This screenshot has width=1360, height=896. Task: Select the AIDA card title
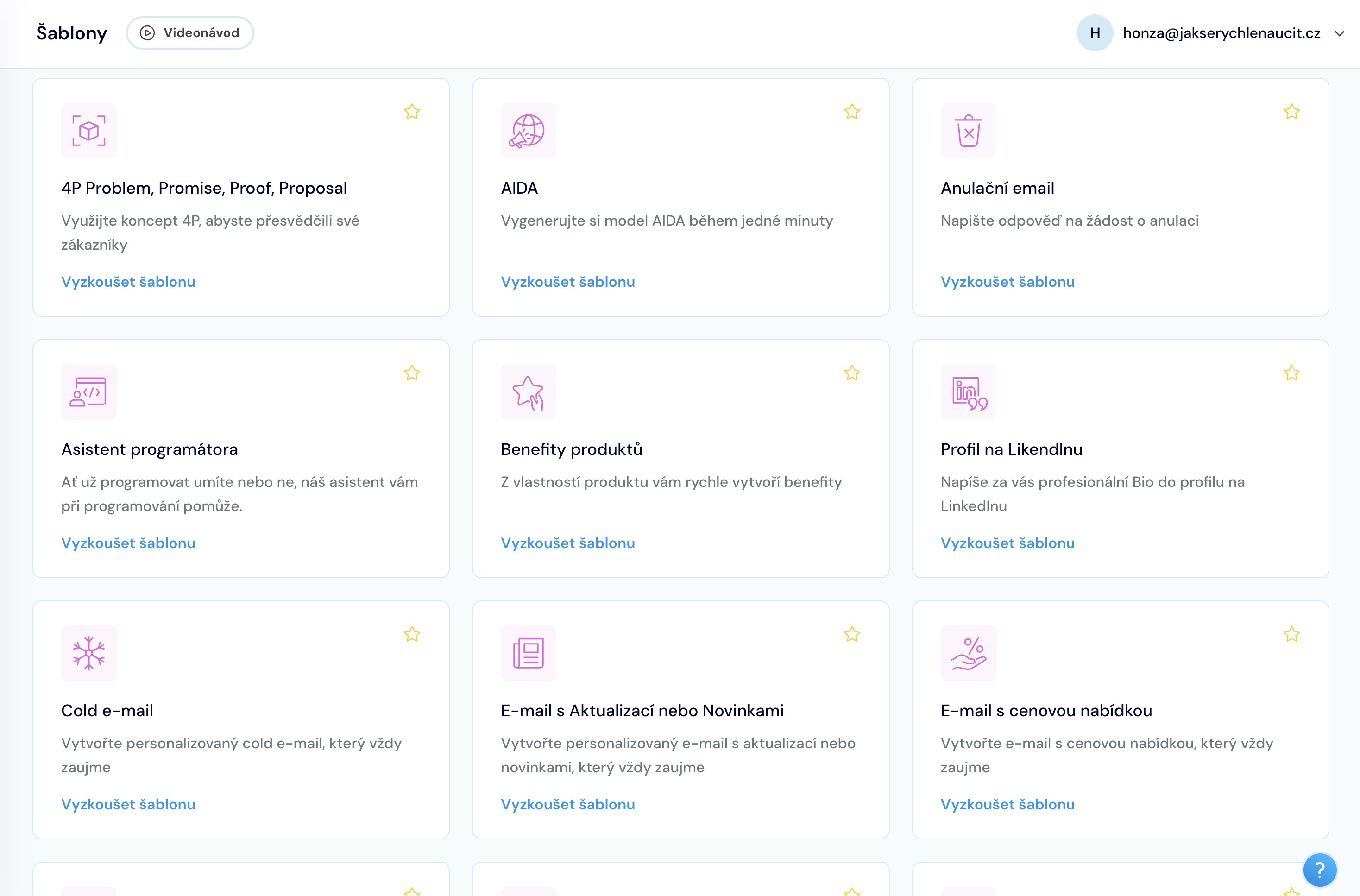pyautogui.click(x=519, y=188)
